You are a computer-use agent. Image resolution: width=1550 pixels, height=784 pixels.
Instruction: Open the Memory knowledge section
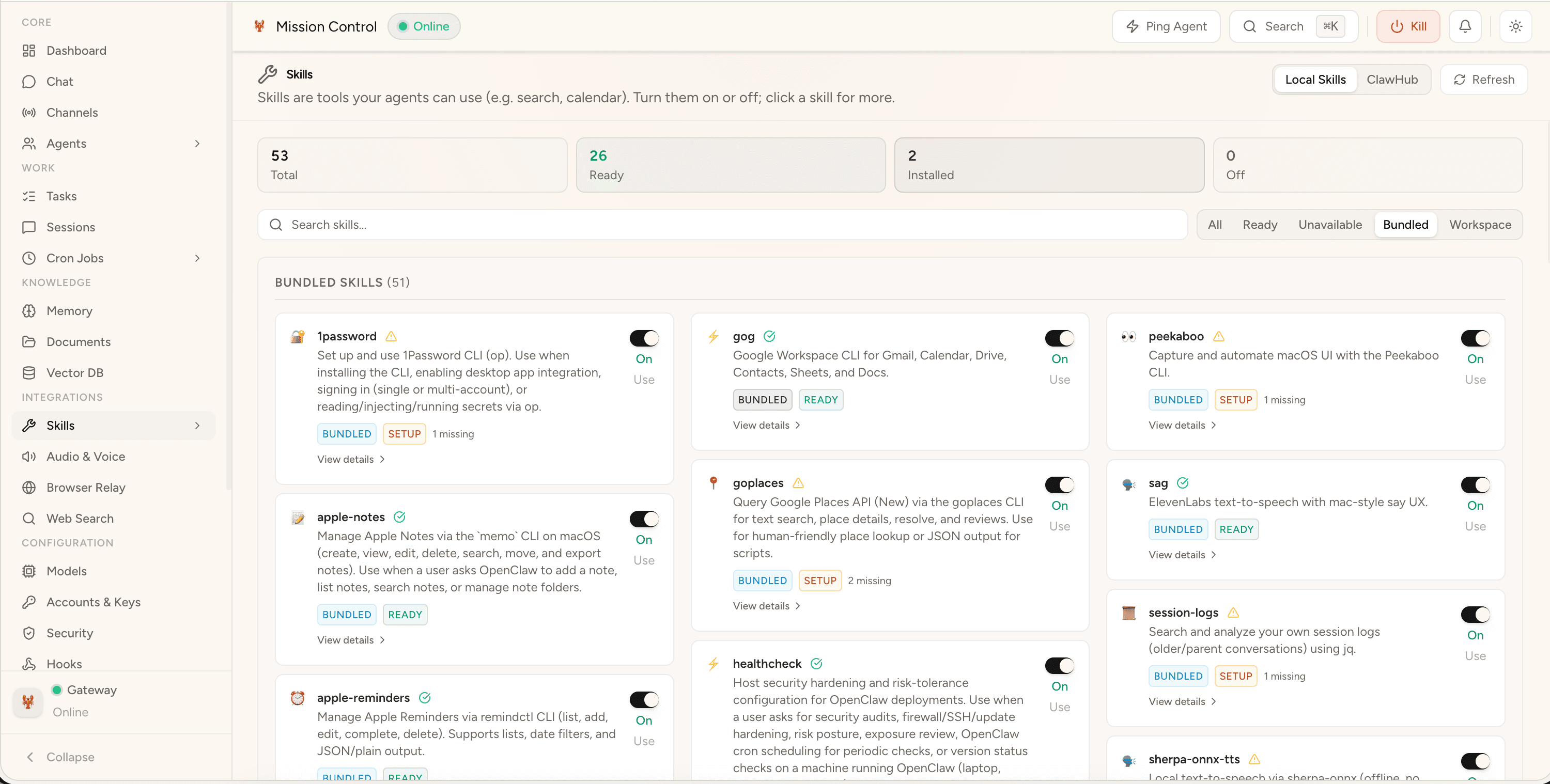pos(68,311)
